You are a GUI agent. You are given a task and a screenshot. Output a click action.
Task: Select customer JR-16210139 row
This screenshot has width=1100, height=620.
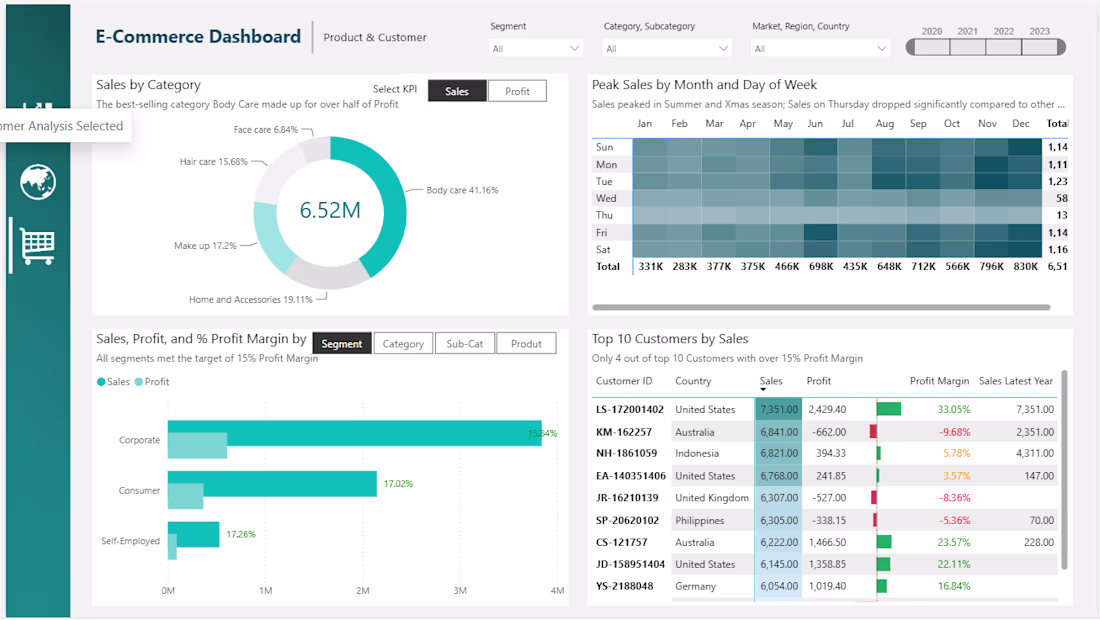coord(825,498)
